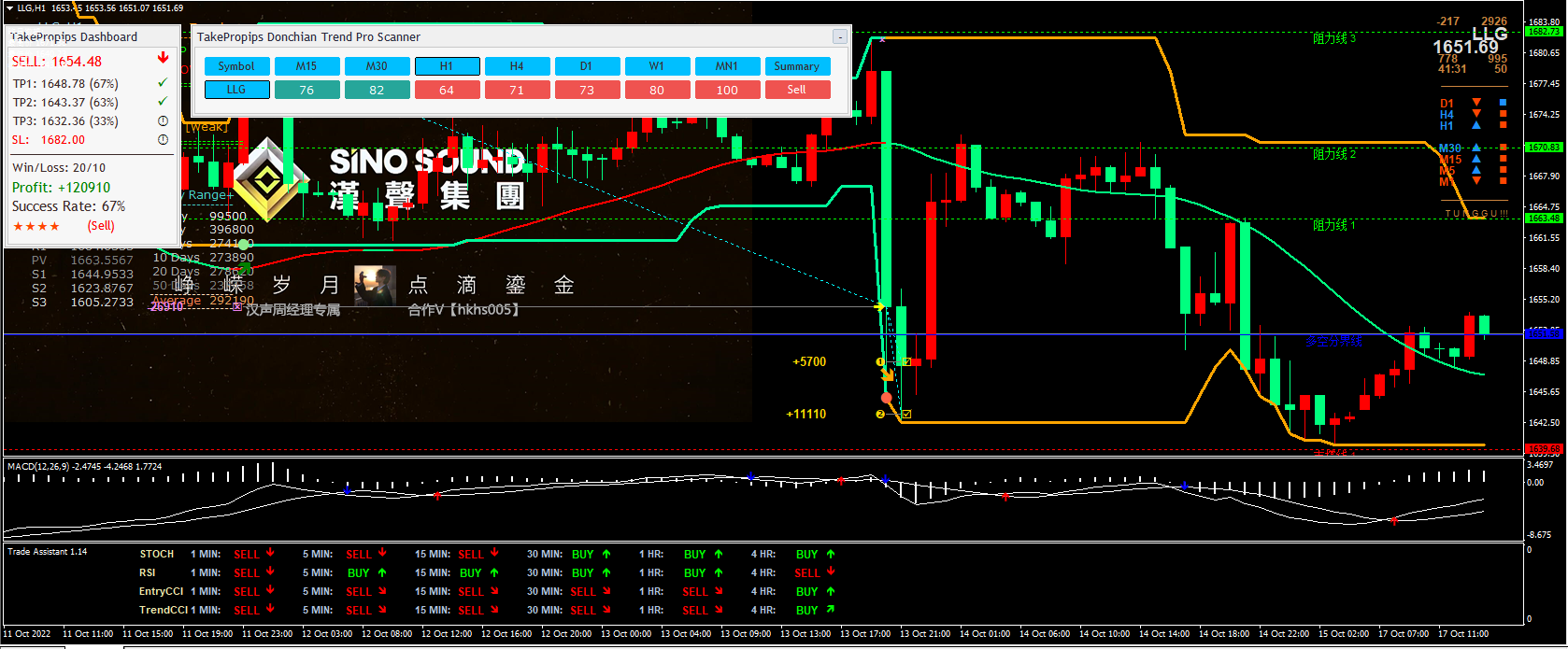Click the 阻力线 2 line label

coord(1333,154)
